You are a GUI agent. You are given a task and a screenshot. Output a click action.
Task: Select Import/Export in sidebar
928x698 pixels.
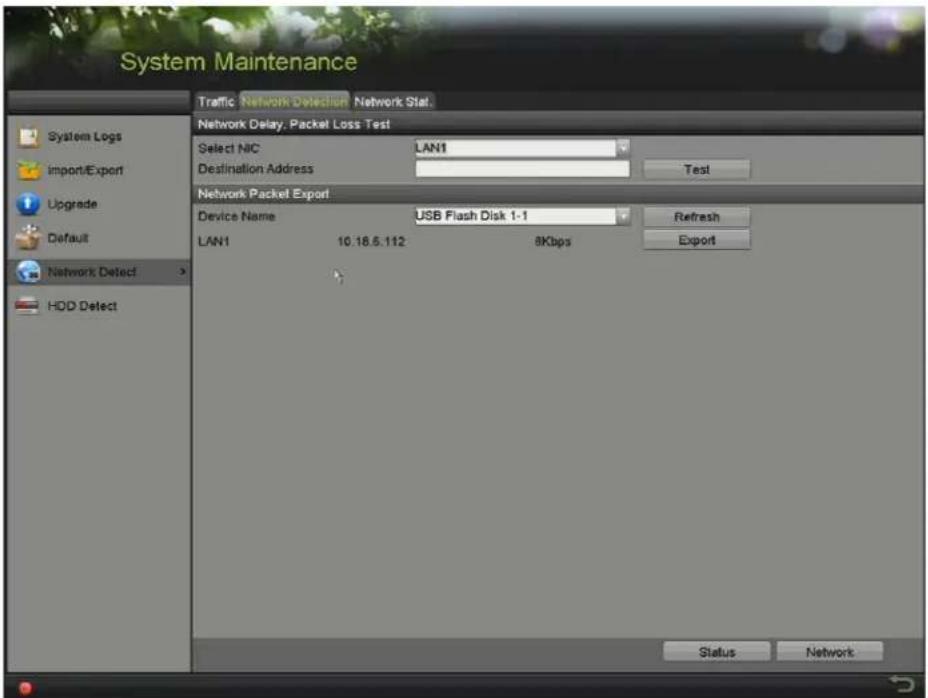click(x=85, y=171)
